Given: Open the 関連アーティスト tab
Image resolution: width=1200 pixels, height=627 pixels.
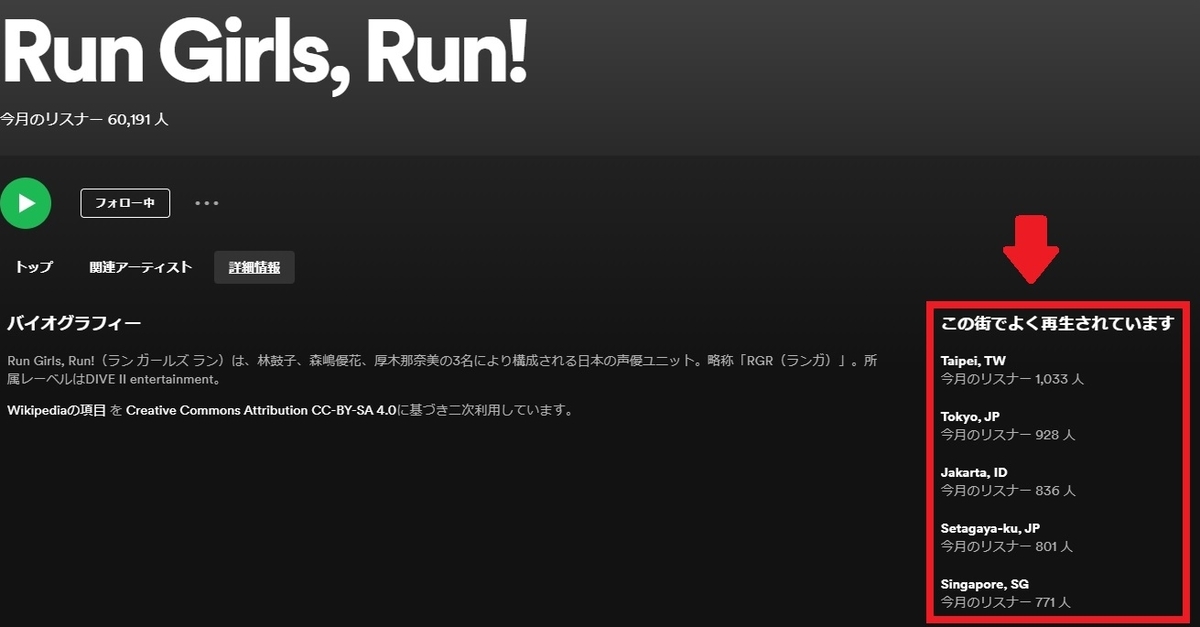Looking at the screenshot, I should coord(138,267).
